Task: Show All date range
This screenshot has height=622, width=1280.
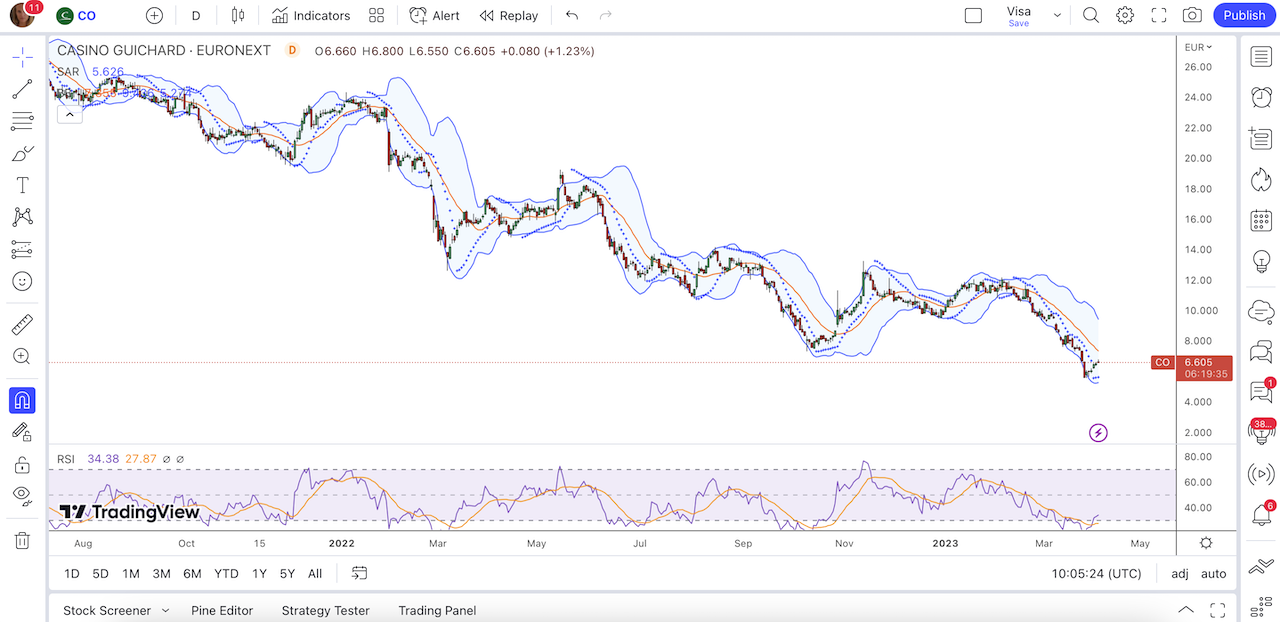Action: tap(315, 573)
